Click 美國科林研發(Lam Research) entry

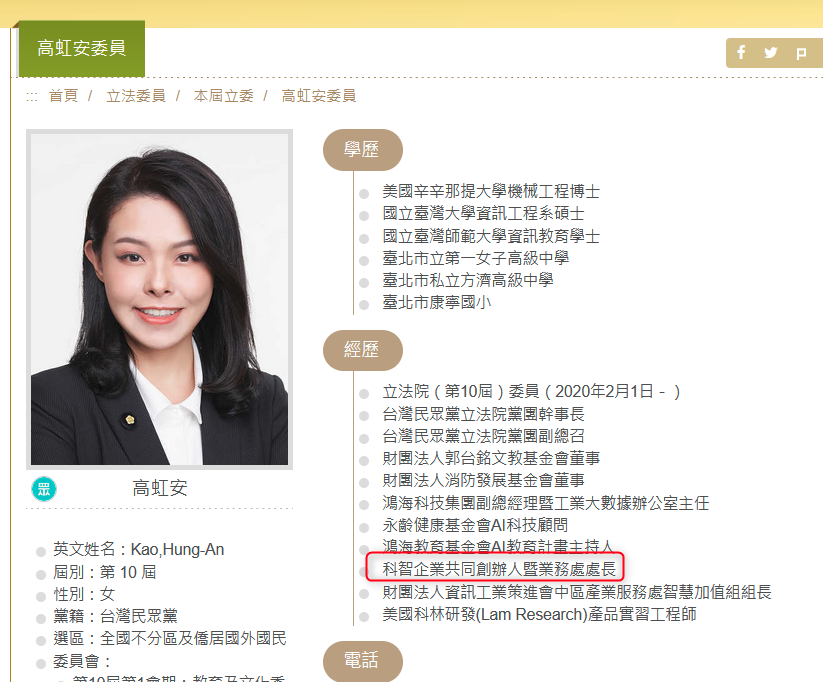pos(539,614)
